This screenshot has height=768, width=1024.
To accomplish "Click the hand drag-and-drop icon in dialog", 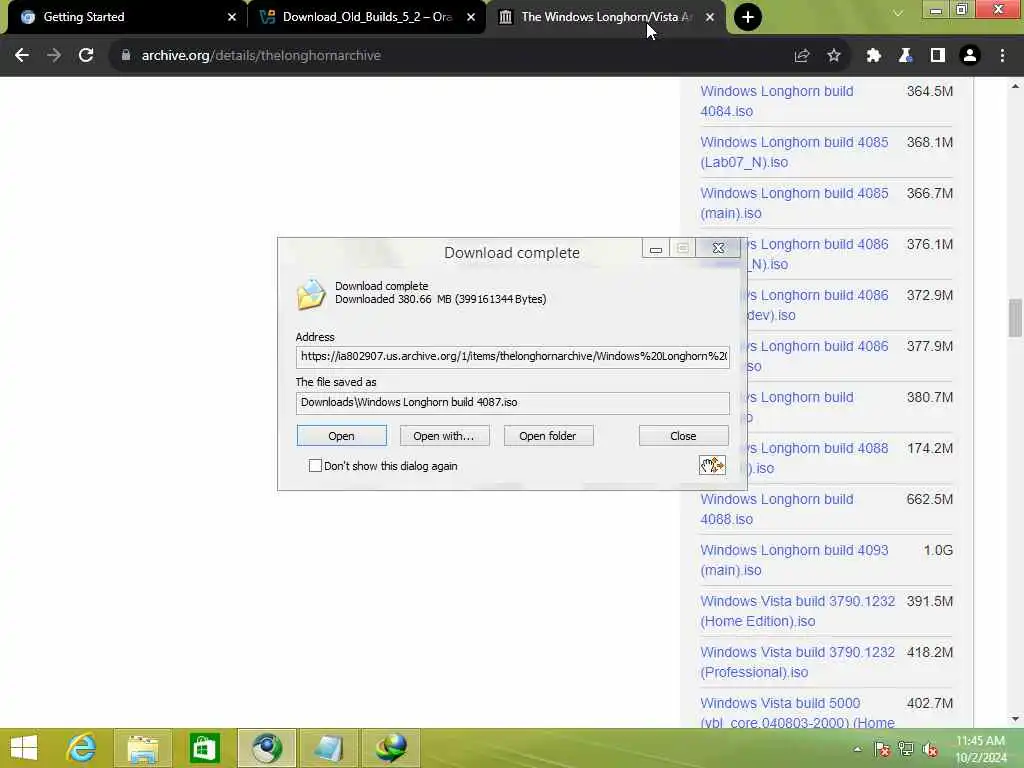I will pos(712,465).
